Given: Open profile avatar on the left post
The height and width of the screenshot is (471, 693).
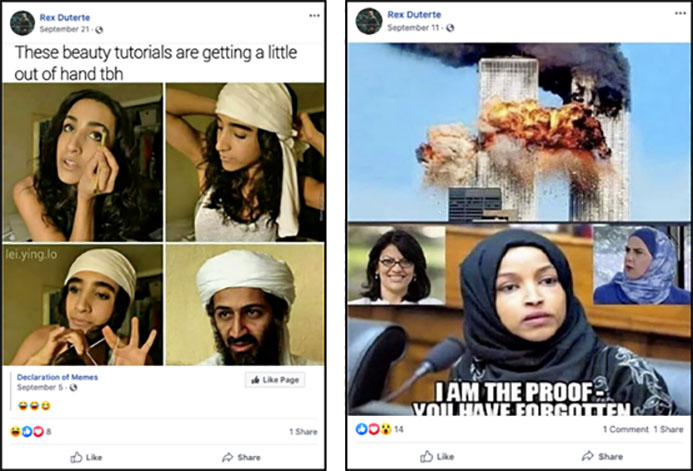Looking at the screenshot, I should (23, 23).
